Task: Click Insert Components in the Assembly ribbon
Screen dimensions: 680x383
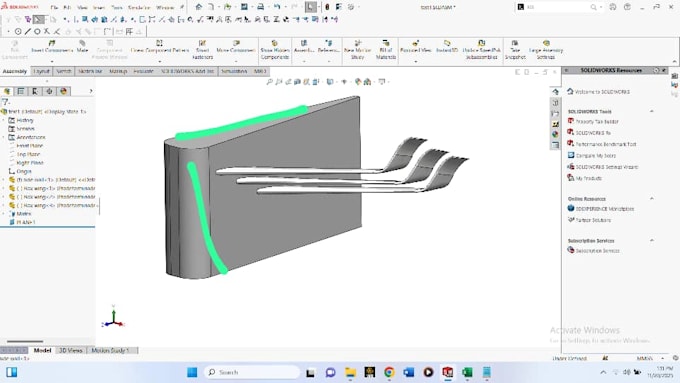Action: (x=52, y=46)
